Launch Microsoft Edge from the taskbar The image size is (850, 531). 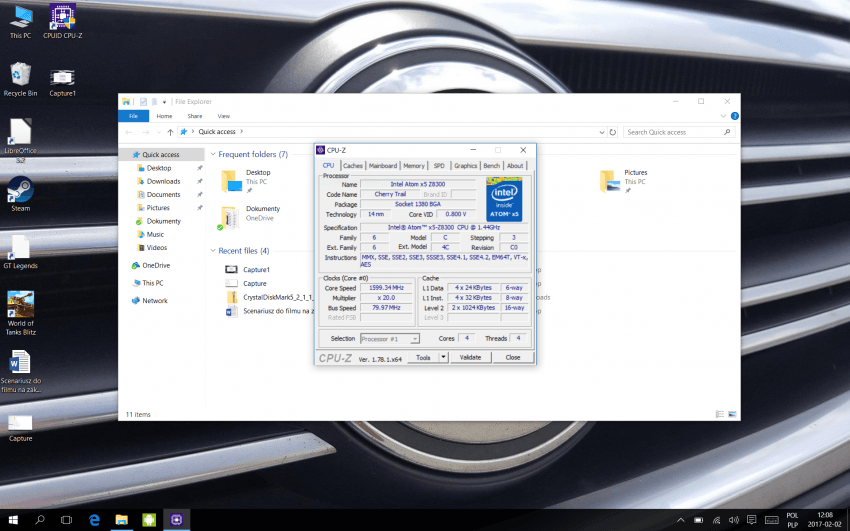tap(94, 520)
